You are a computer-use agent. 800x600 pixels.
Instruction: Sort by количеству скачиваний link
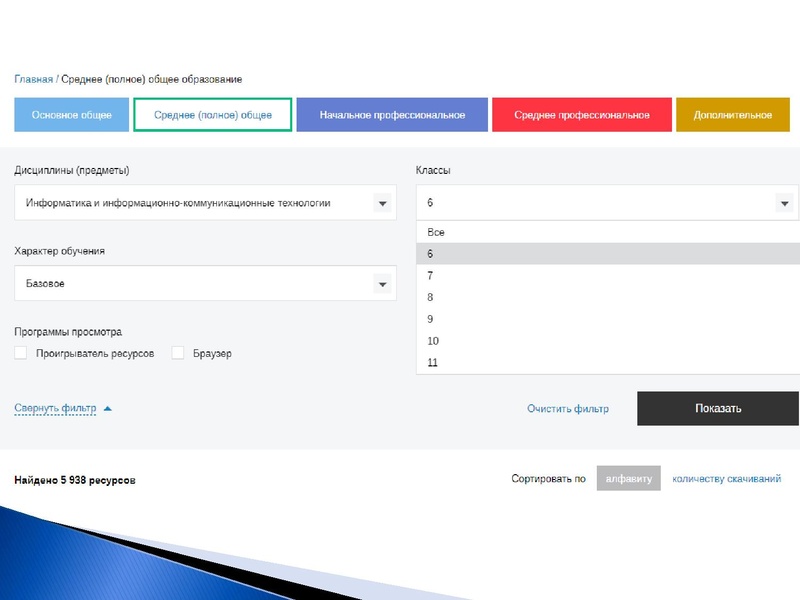point(726,479)
